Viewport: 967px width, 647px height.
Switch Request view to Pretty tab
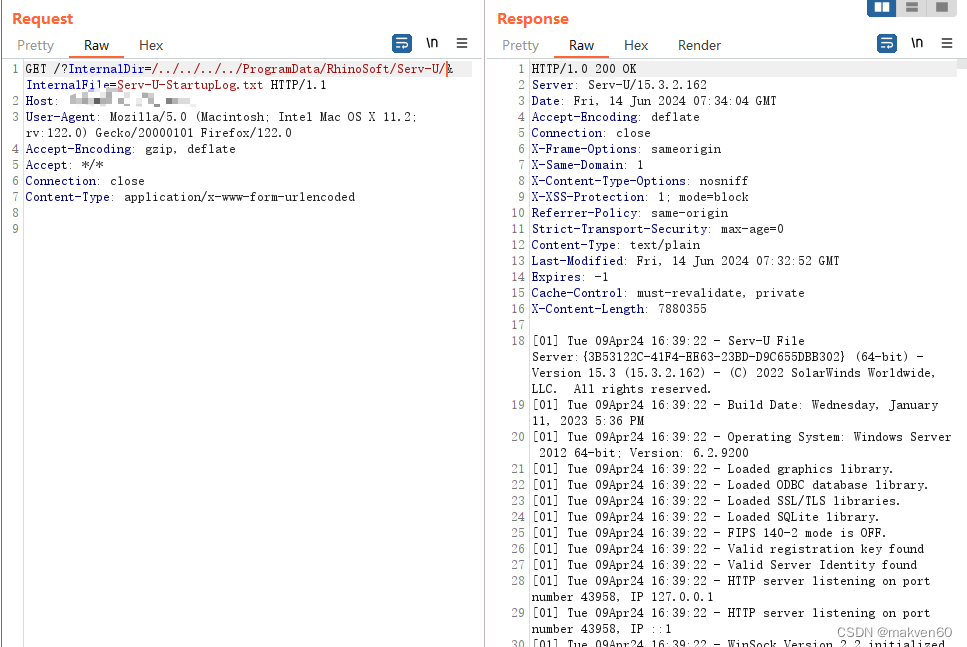coord(36,45)
